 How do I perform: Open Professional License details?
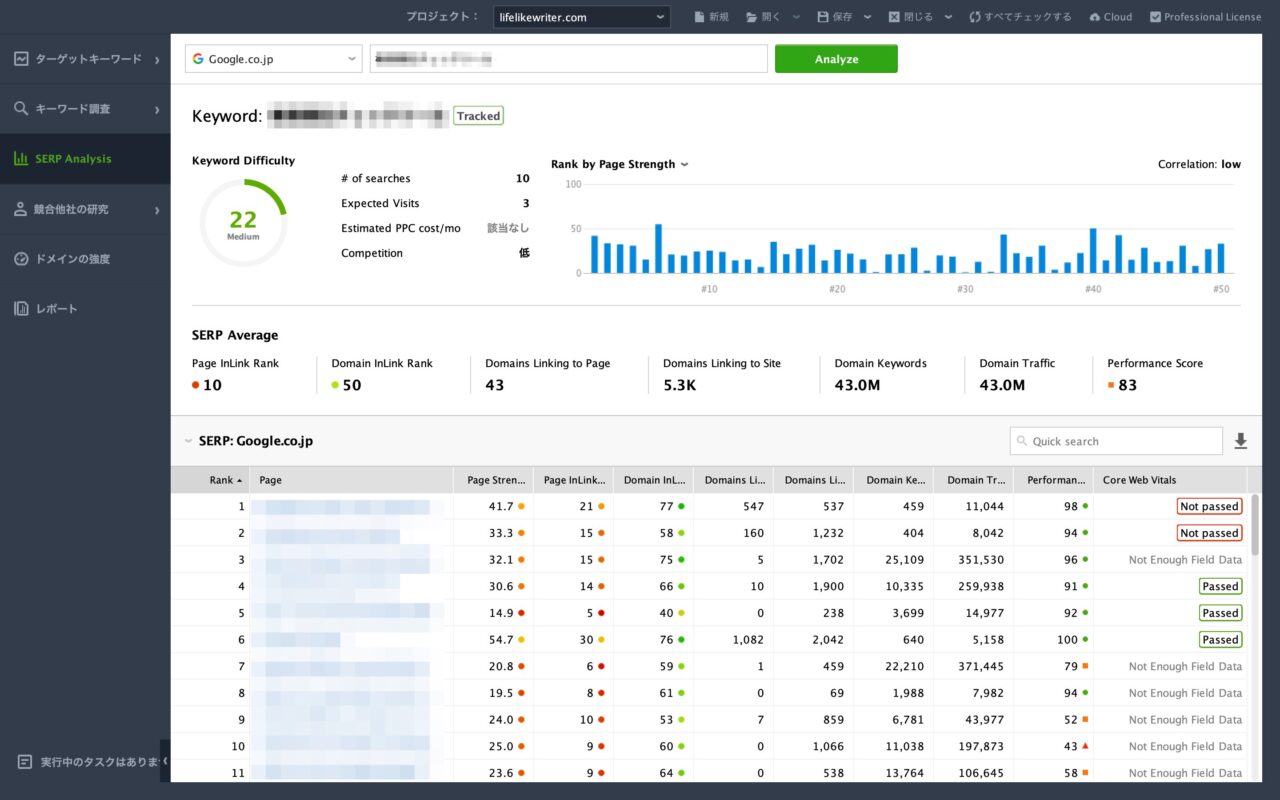click(1205, 16)
